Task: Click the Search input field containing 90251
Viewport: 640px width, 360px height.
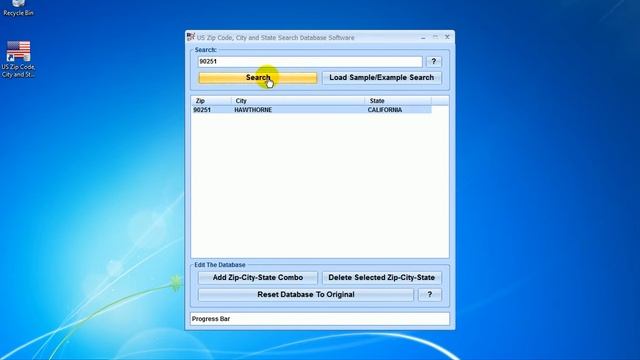Action: [x=310, y=62]
